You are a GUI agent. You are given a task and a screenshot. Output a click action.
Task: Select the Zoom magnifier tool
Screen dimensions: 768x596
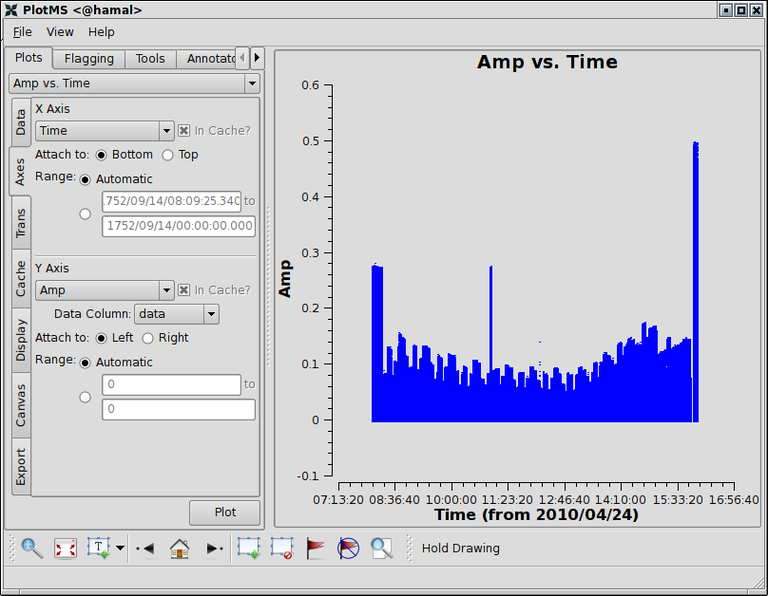(x=32, y=548)
